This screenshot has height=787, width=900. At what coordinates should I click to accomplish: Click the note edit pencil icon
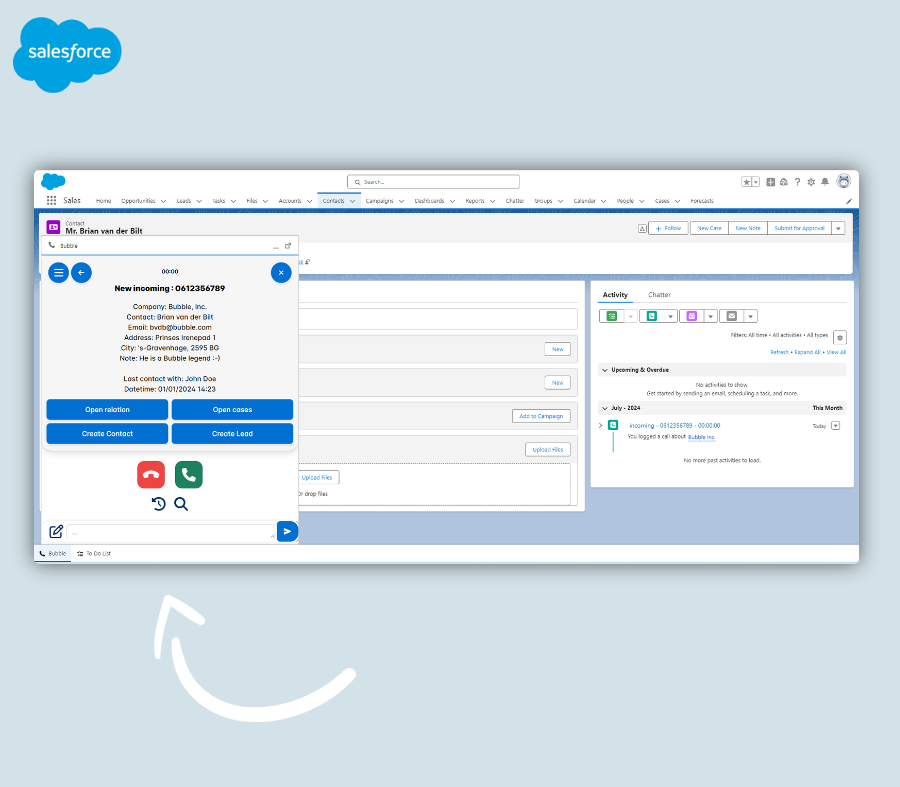pyautogui.click(x=56, y=532)
